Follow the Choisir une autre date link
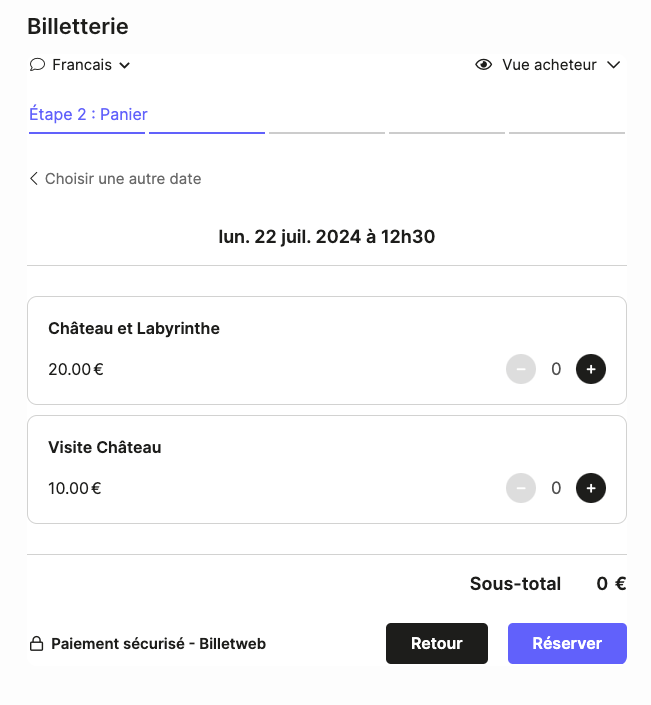 coord(123,179)
